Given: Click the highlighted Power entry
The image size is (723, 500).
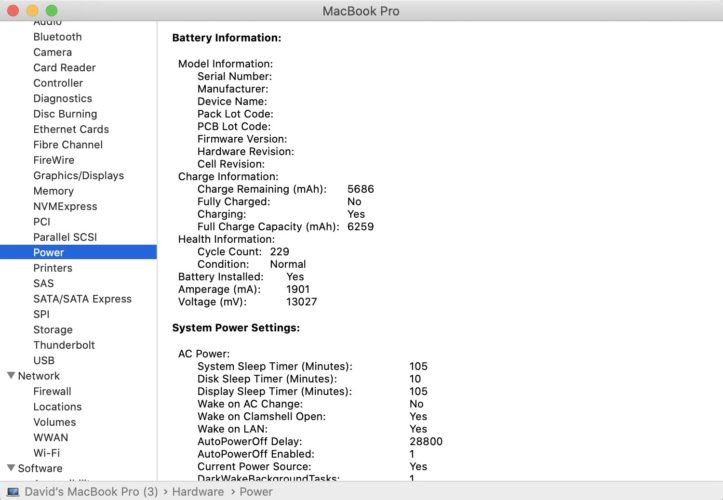Looking at the screenshot, I should (x=78, y=252).
